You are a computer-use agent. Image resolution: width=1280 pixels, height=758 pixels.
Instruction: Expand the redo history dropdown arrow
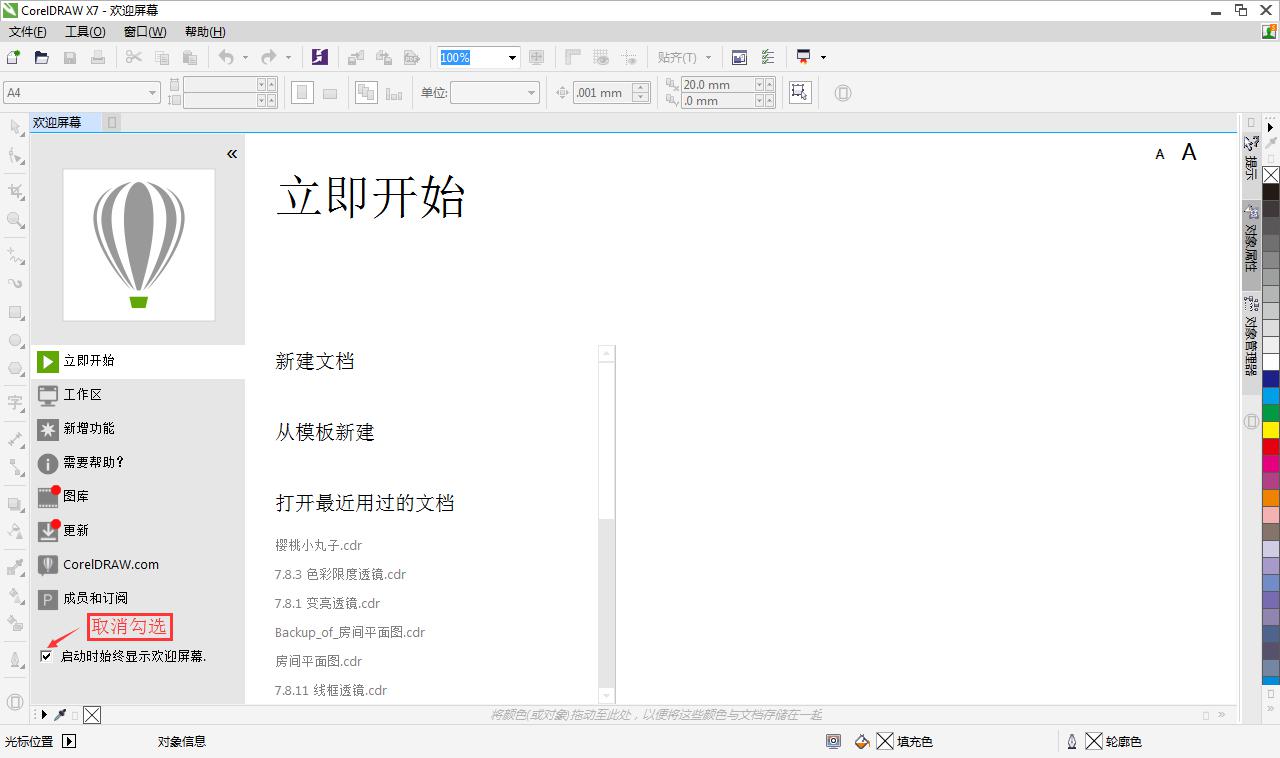(288, 57)
